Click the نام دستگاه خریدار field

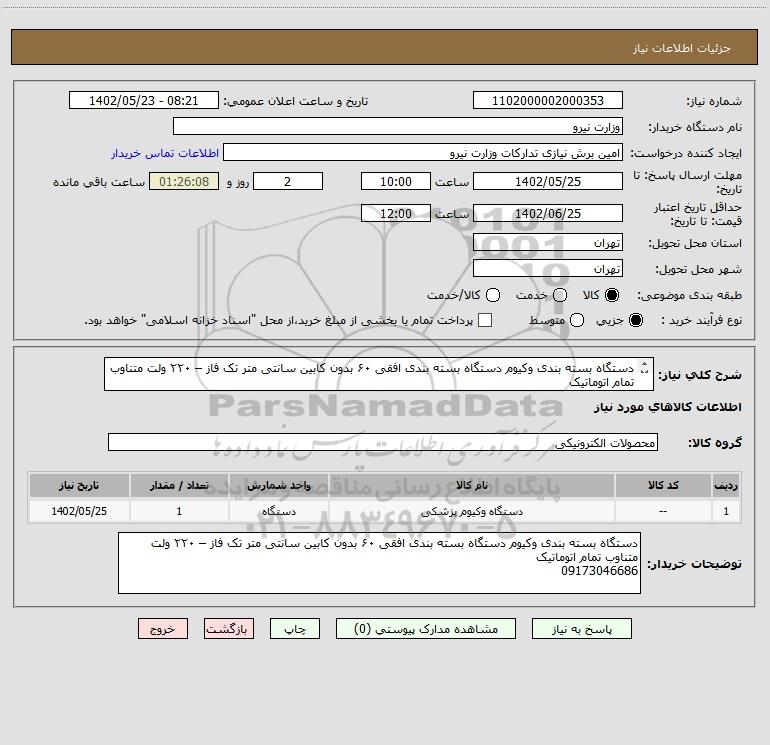[398, 126]
